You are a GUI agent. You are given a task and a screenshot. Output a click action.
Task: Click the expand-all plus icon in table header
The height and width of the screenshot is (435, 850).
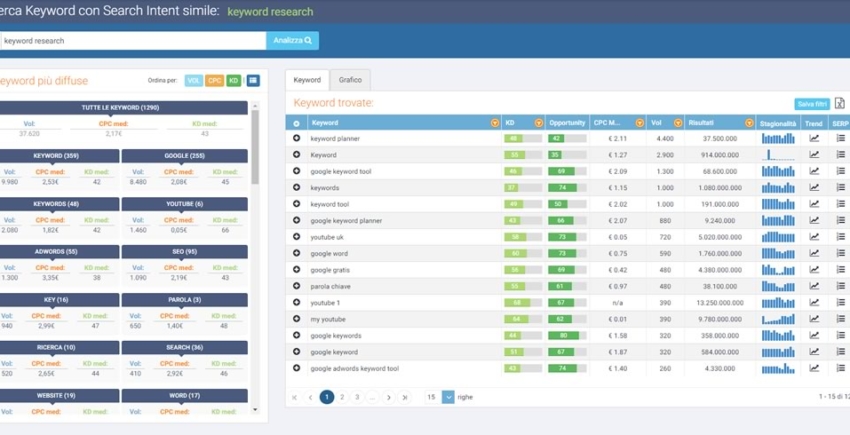(x=297, y=123)
